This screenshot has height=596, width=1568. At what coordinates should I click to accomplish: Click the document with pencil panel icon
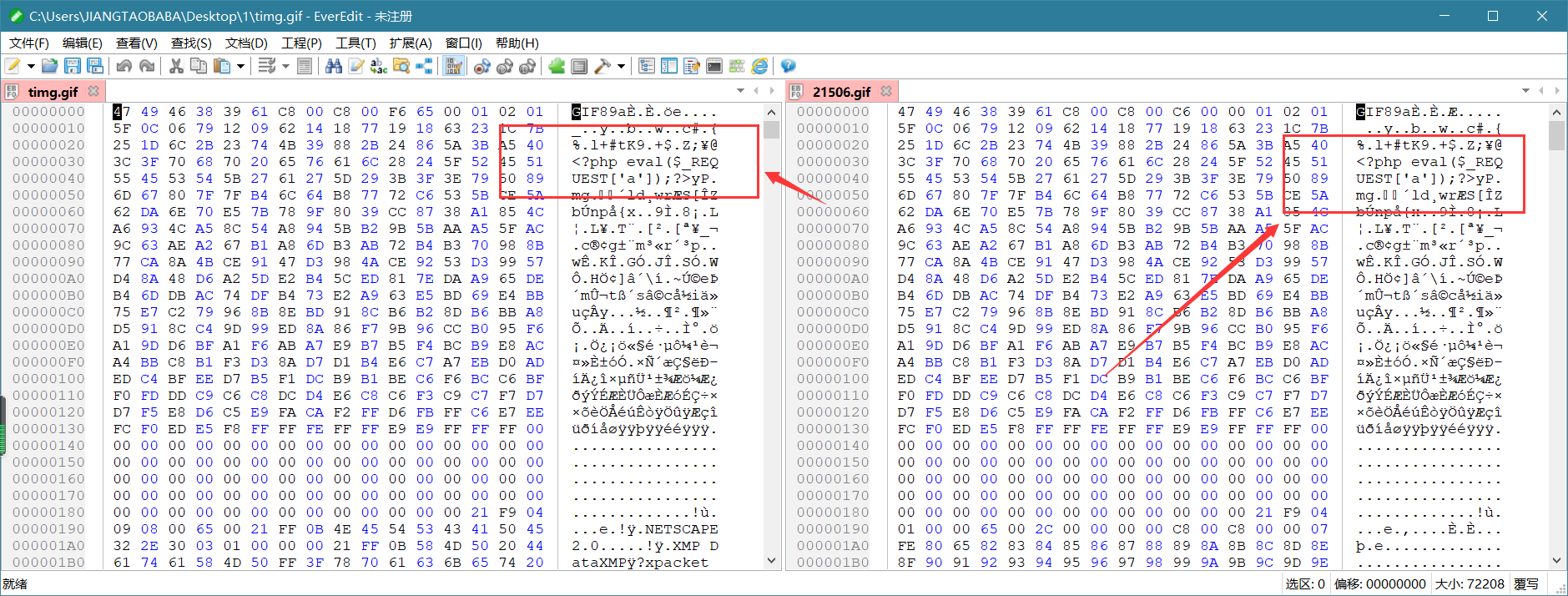(x=692, y=66)
